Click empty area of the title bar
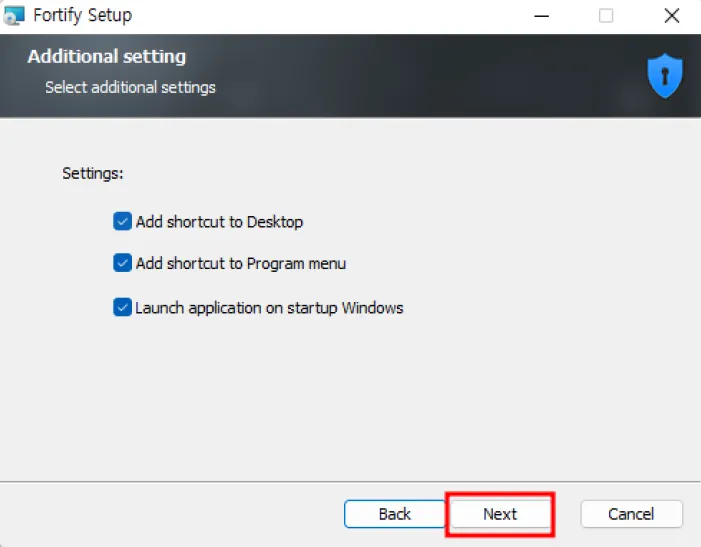This screenshot has width=701, height=547. click(330, 16)
